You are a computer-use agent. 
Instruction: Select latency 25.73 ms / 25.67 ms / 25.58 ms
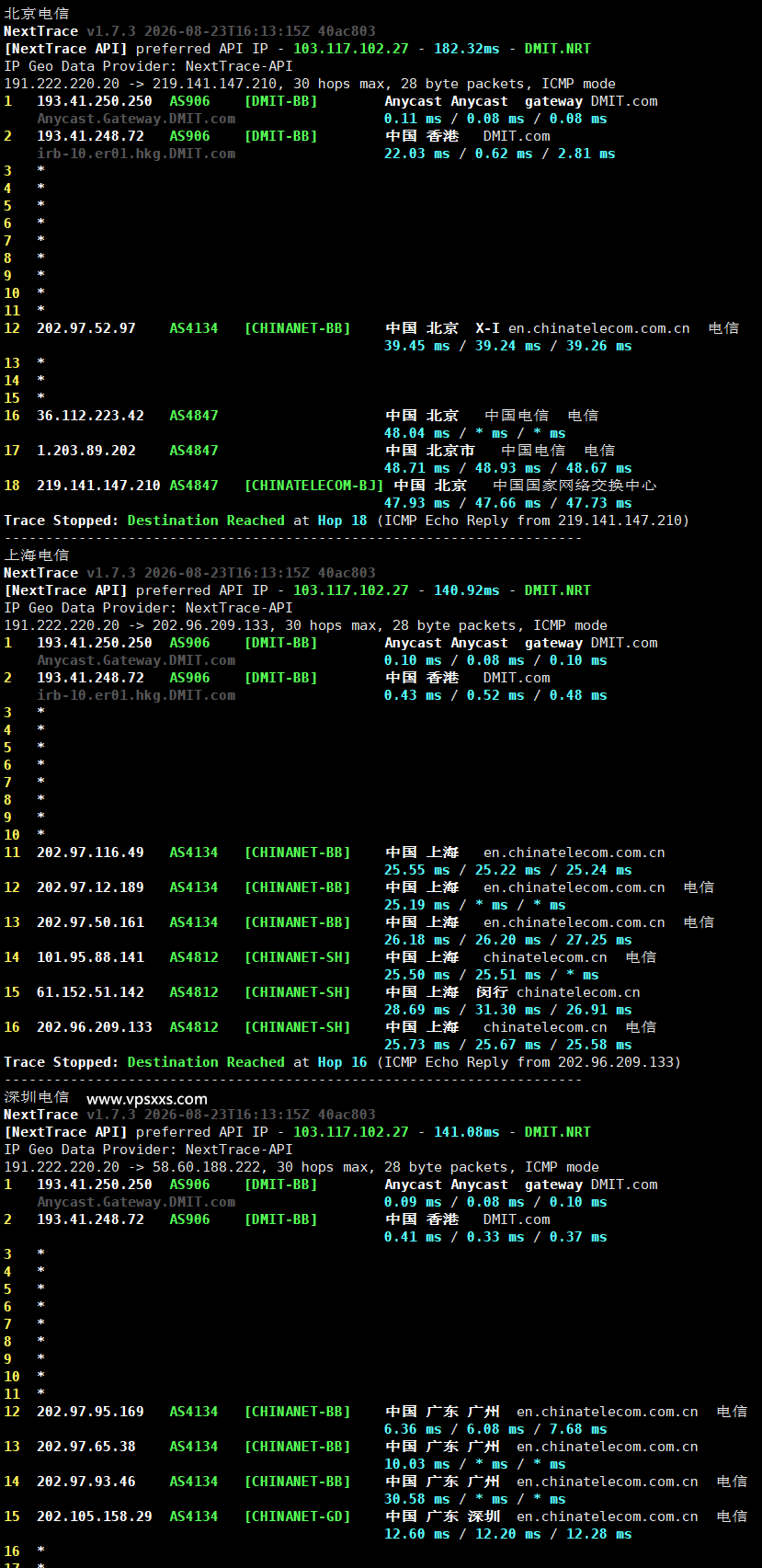click(x=508, y=1045)
